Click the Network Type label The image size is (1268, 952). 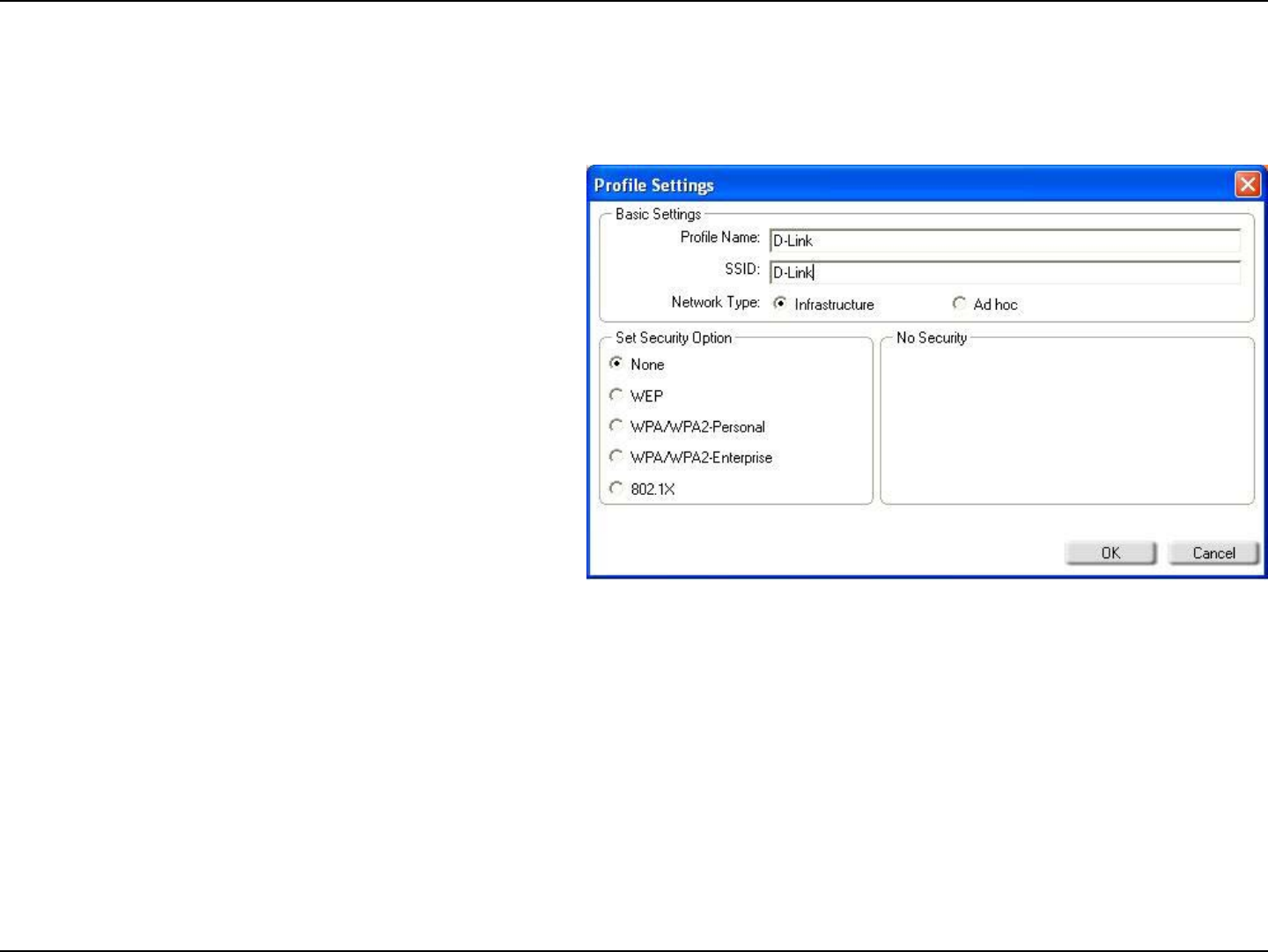[715, 302]
